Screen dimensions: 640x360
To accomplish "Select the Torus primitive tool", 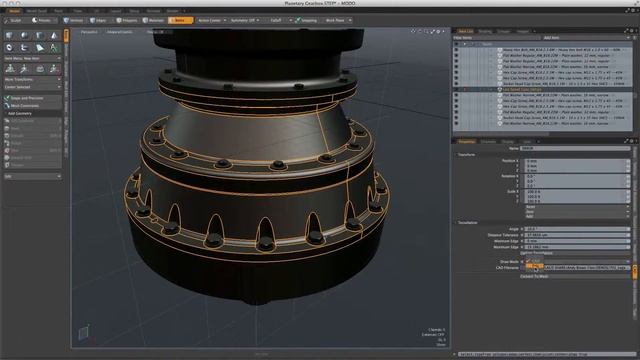I will point(9,48).
